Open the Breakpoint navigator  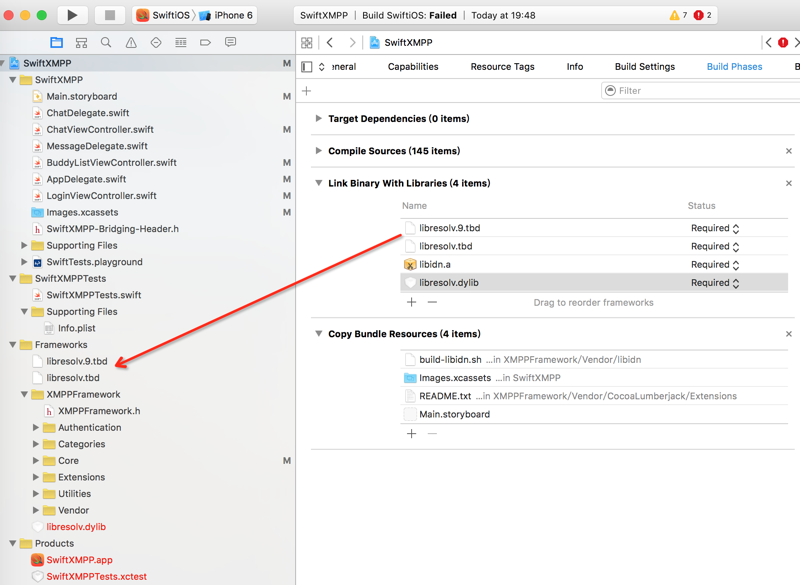click(x=205, y=42)
